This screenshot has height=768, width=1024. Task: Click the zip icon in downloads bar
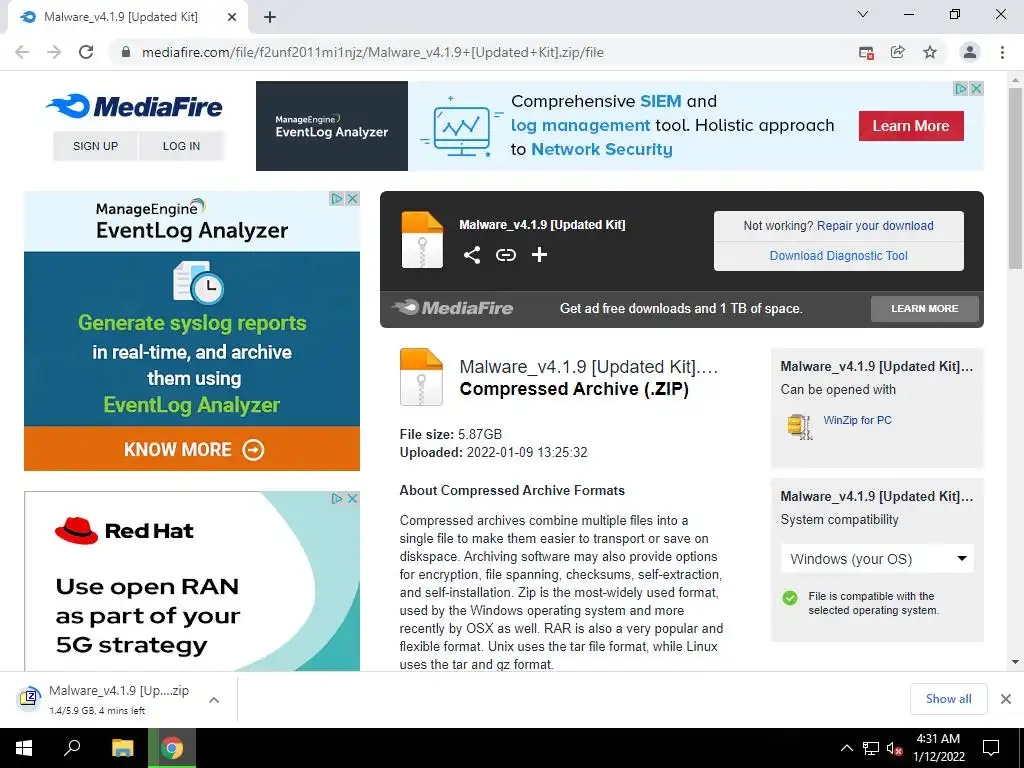29,698
